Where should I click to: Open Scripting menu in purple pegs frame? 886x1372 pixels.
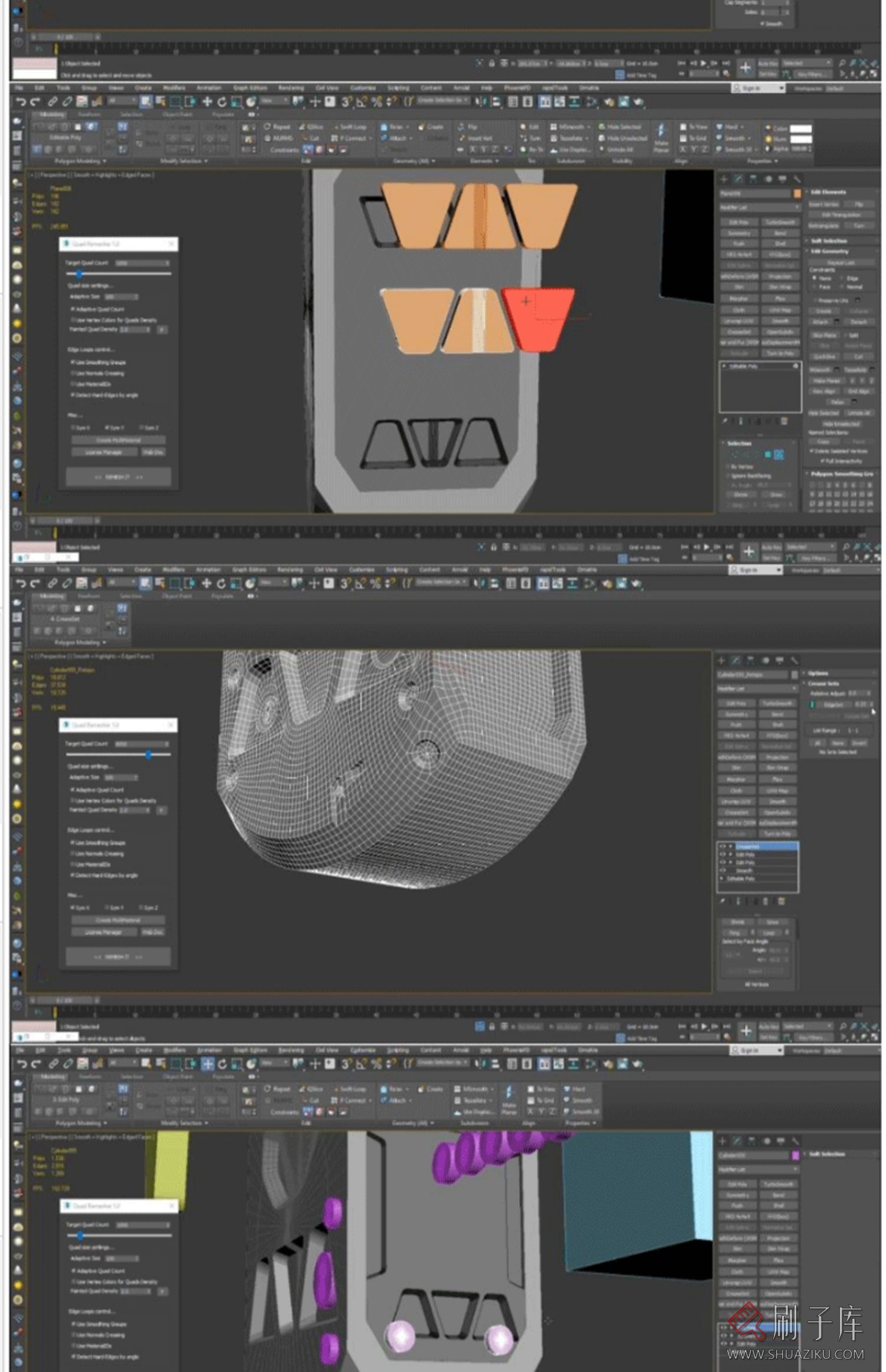398,1051
